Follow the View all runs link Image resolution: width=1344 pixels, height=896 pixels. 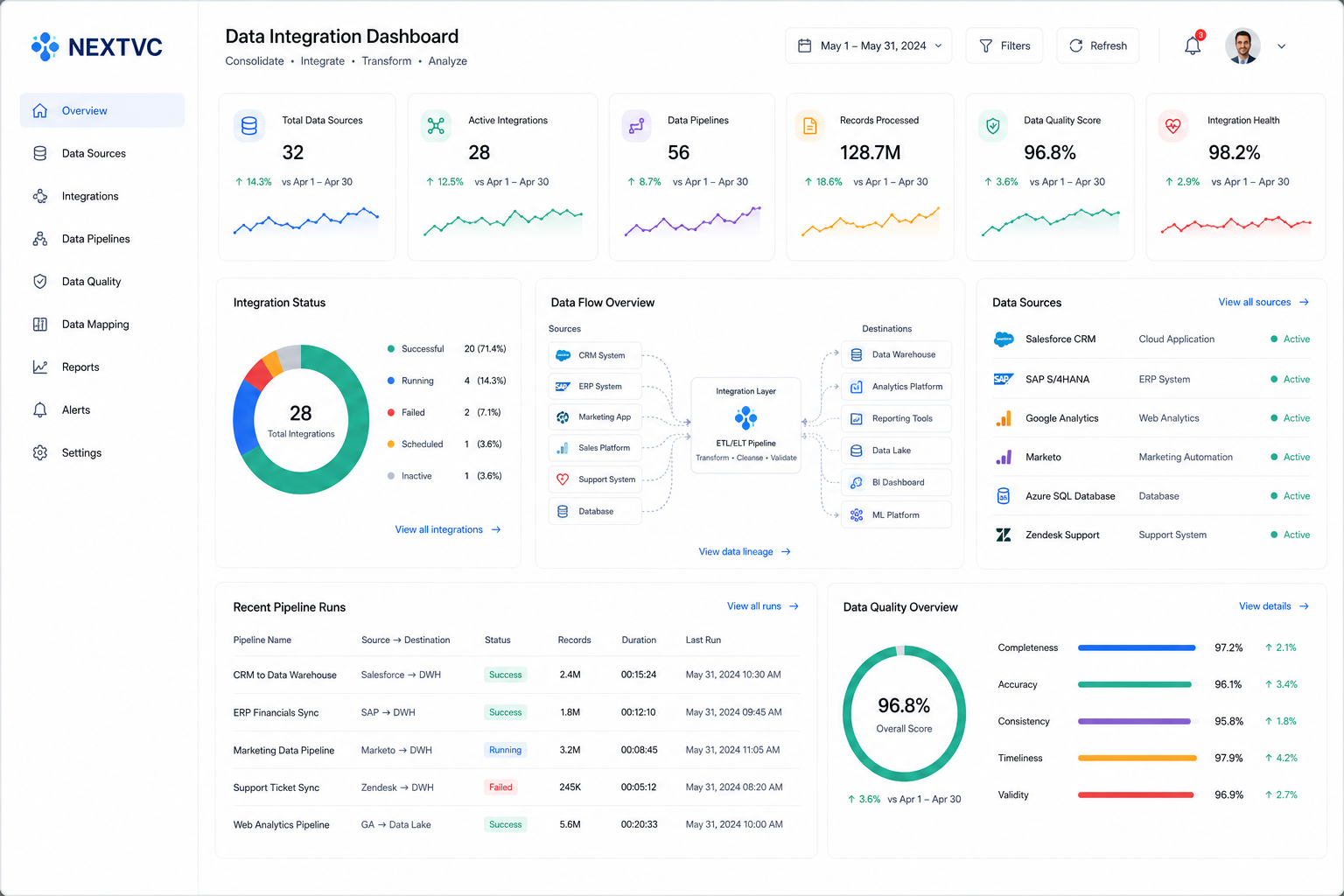point(763,606)
